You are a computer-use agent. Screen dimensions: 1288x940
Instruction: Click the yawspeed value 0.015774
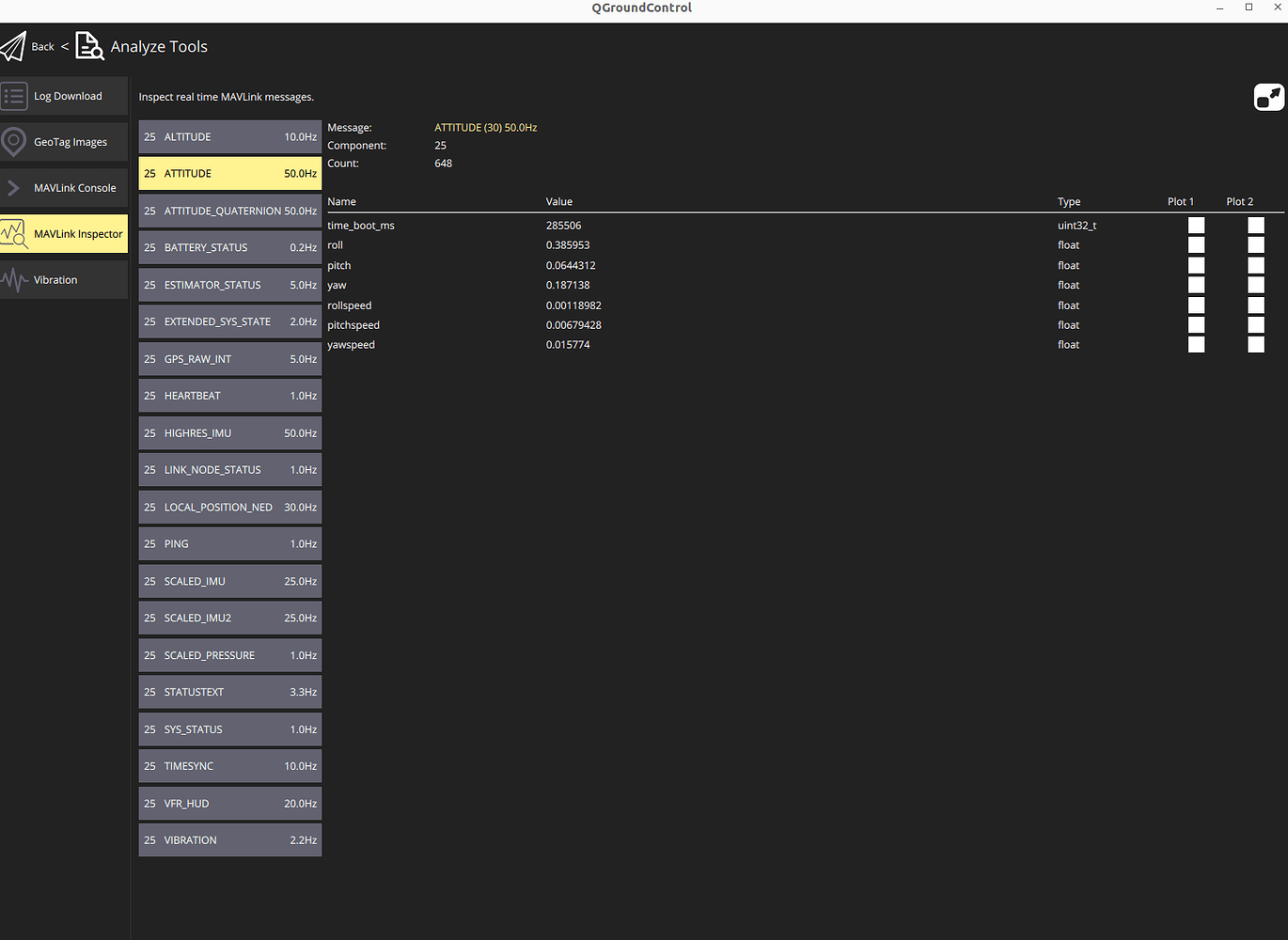point(568,345)
